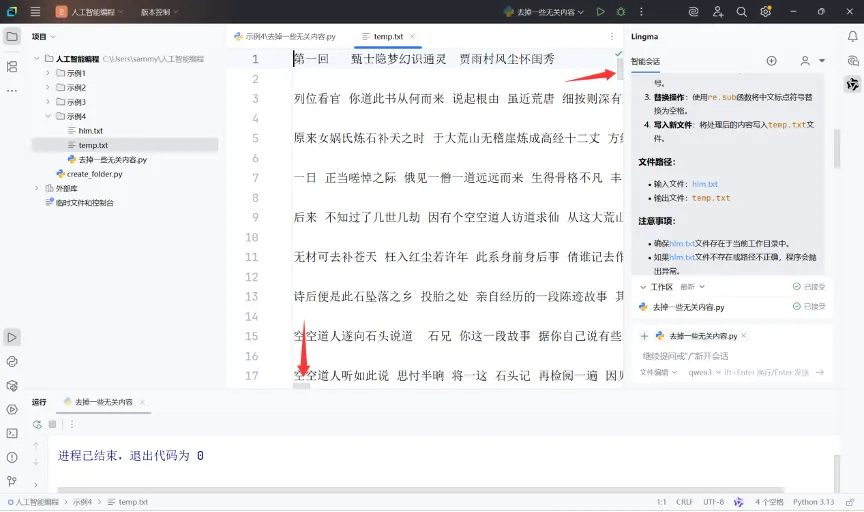Click Python 3.13 interpreter in status bar

813,502
